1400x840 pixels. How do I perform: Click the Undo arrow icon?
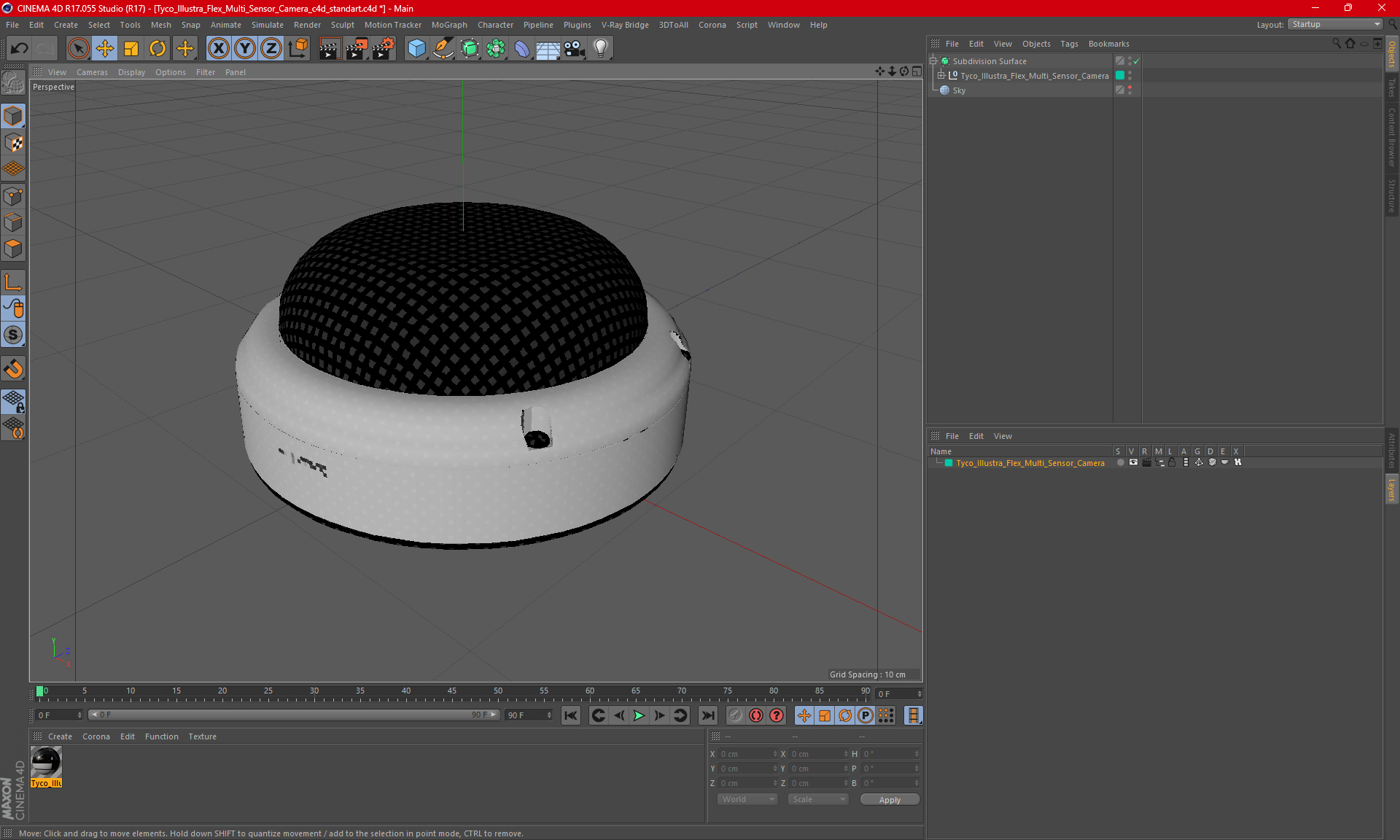pyautogui.click(x=20, y=49)
